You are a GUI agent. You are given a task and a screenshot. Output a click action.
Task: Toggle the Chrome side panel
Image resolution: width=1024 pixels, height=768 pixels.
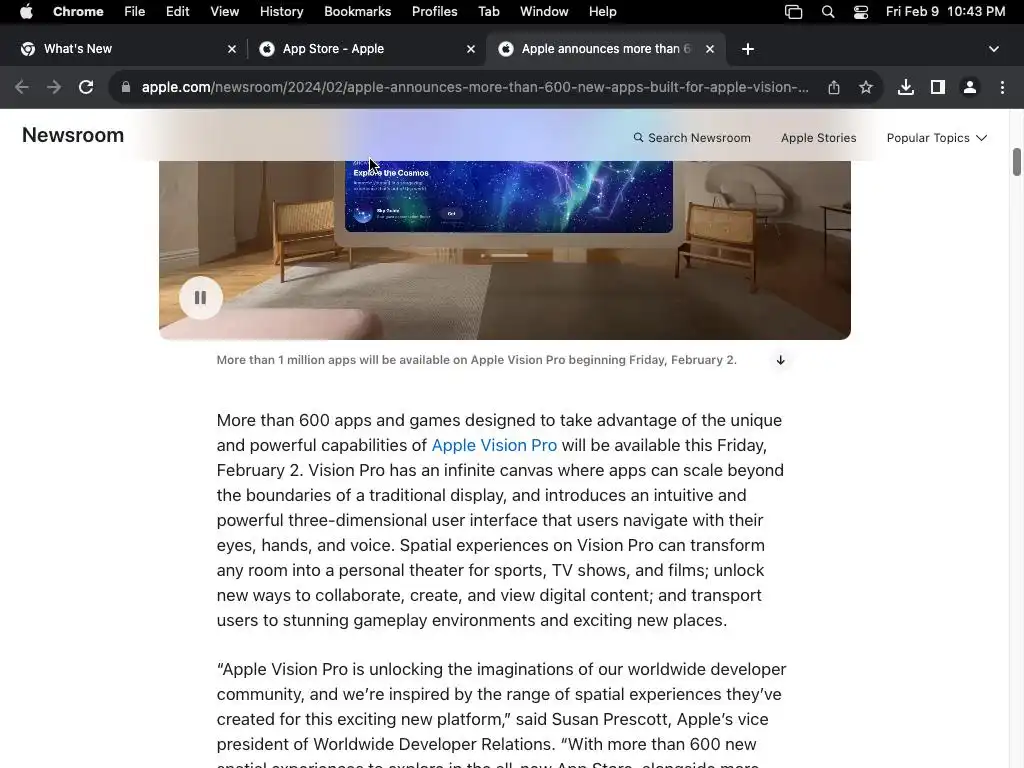(x=938, y=87)
